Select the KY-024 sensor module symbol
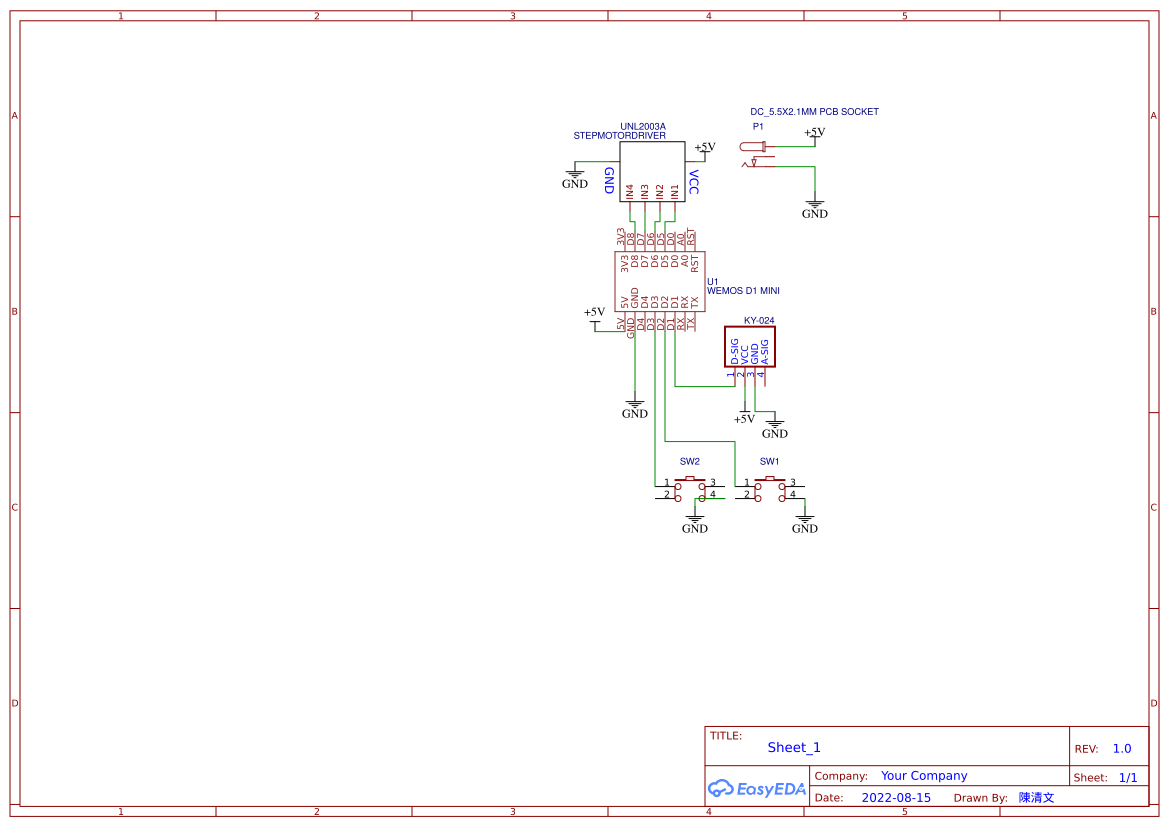Screen dimensions: 1169x827 [748, 345]
